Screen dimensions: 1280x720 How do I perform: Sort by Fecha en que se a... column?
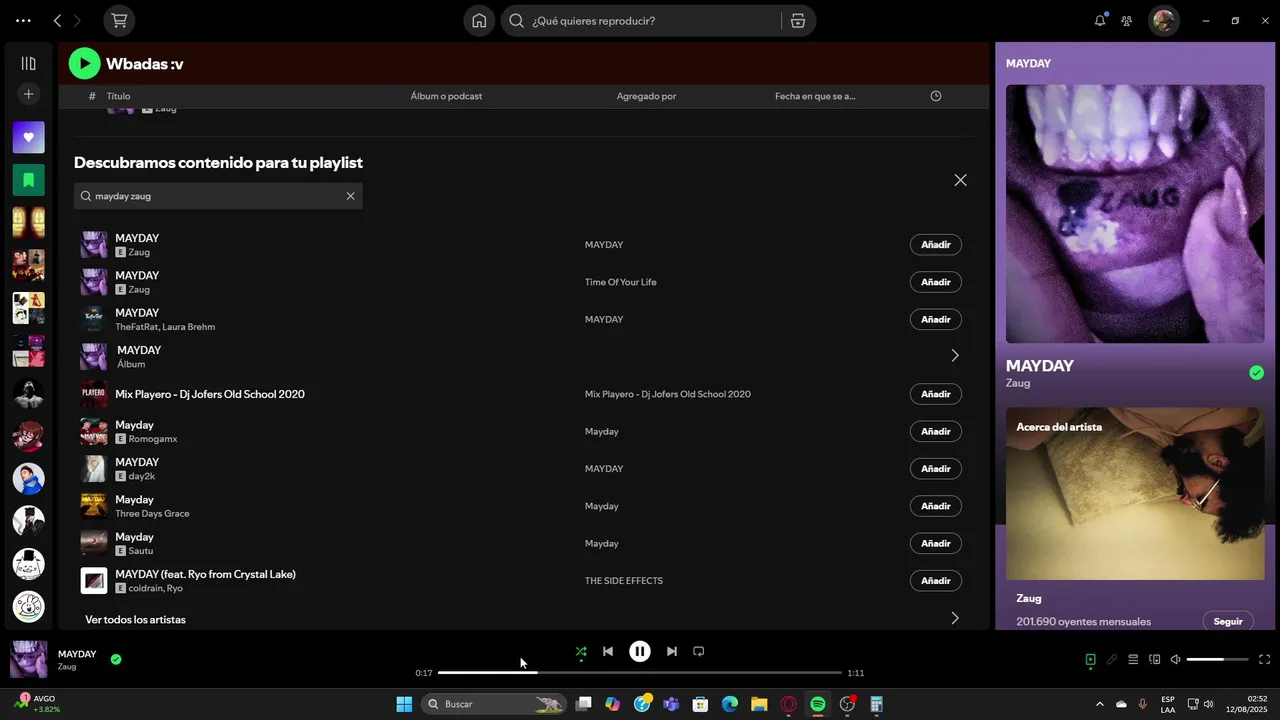coord(815,96)
